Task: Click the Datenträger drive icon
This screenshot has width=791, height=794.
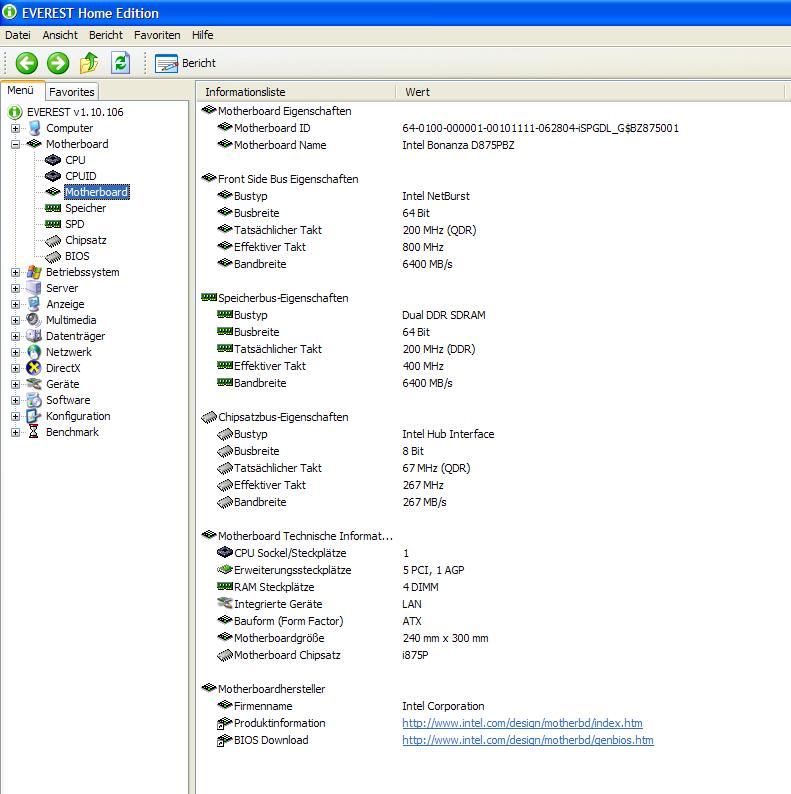Action: [34, 336]
